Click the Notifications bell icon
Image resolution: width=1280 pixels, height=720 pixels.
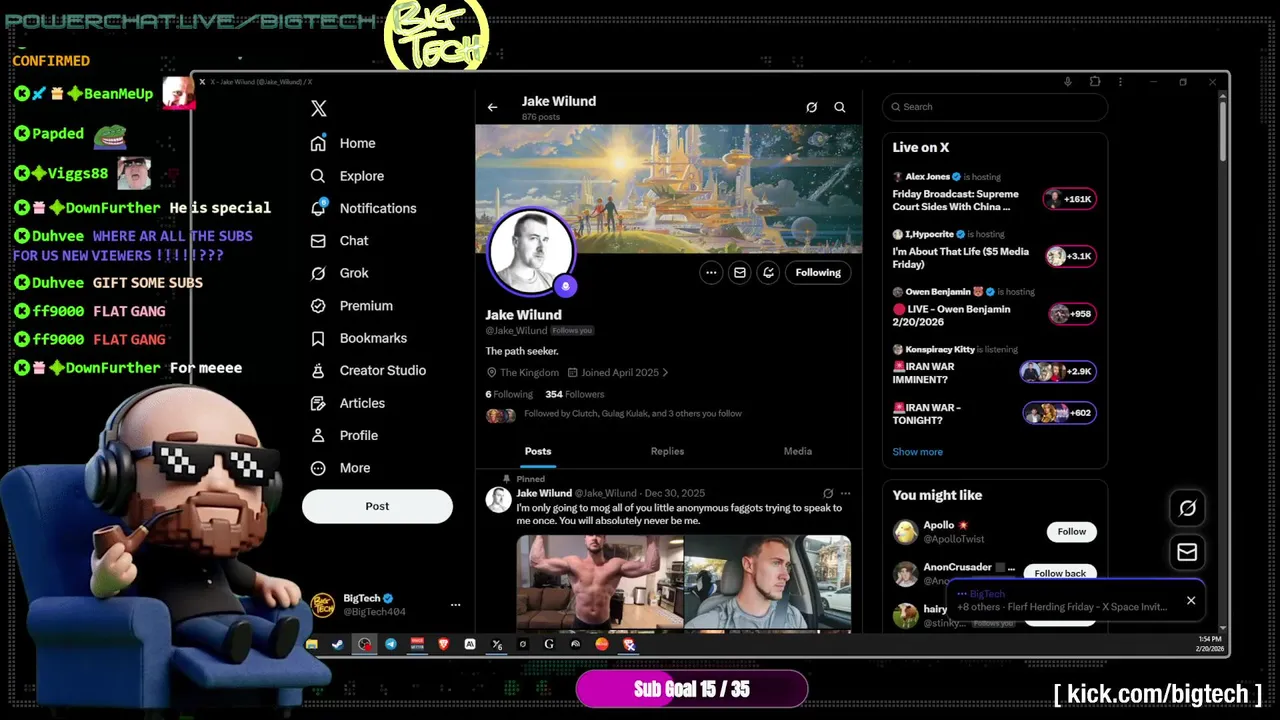pos(318,208)
